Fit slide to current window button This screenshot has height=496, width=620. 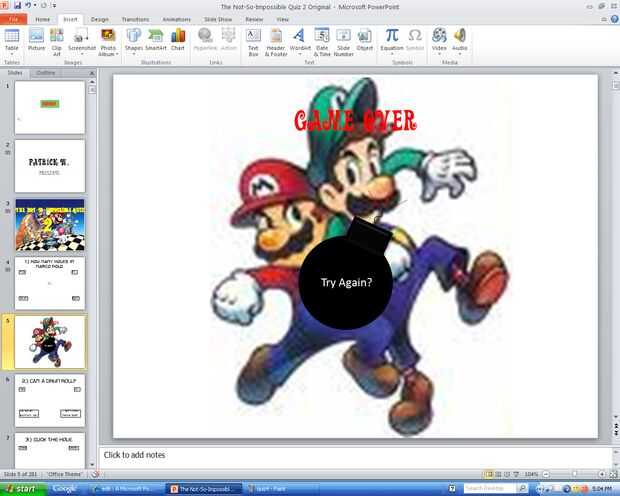coord(613,474)
